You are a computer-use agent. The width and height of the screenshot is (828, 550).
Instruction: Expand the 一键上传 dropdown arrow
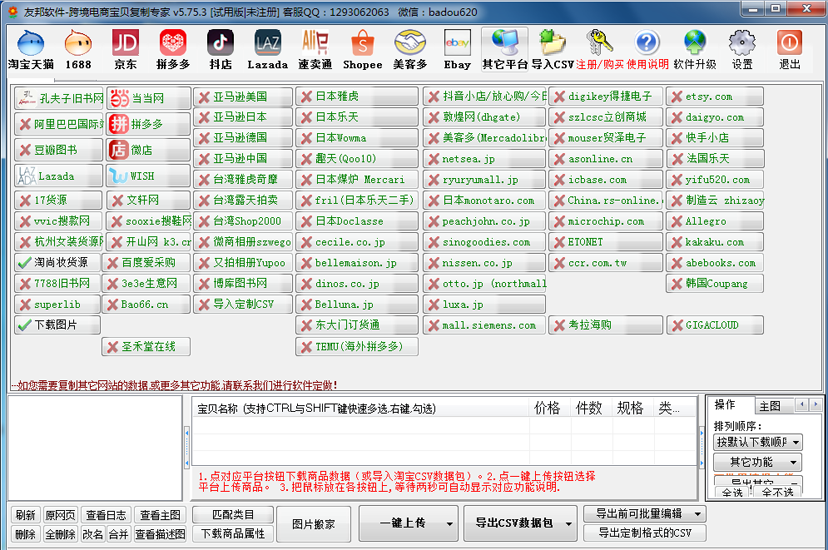[x=451, y=523]
